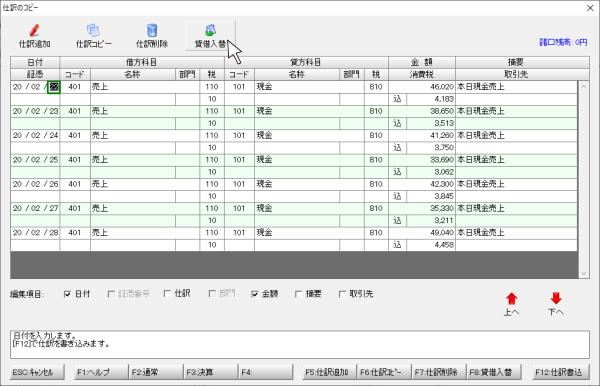Click amount cell 46,020
Viewport: 600px width, 386px height.
(422, 87)
